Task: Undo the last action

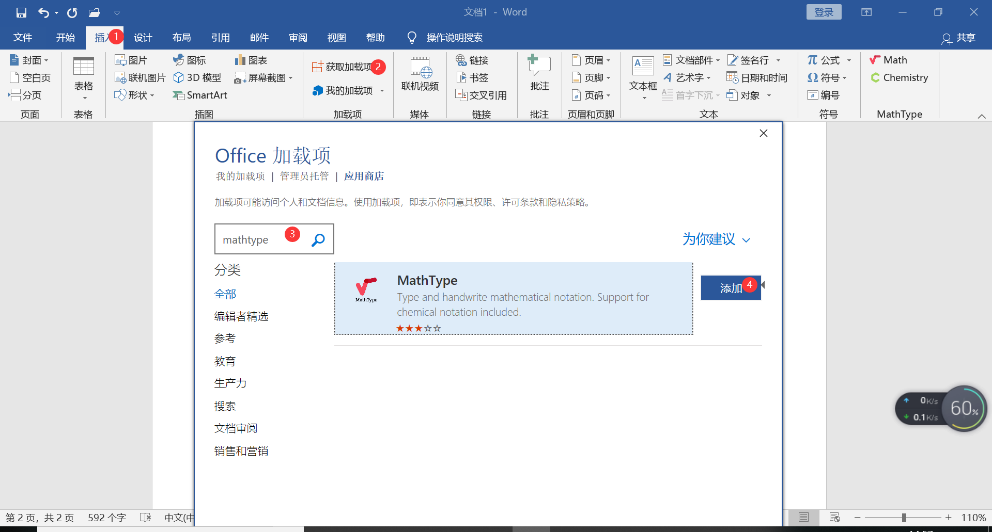Action: (x=43, y=13)
